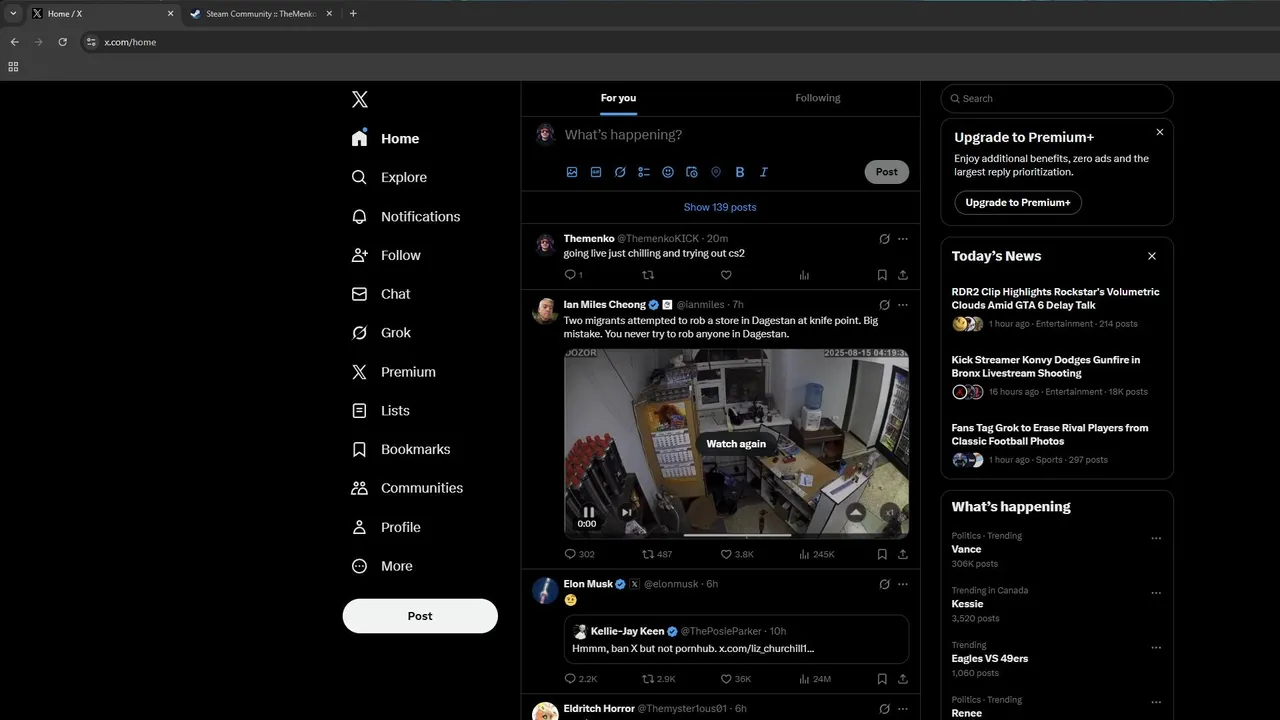Reload the page in the browser
This screenshot has height=720, width=1280.
click(x=62, y=42)
